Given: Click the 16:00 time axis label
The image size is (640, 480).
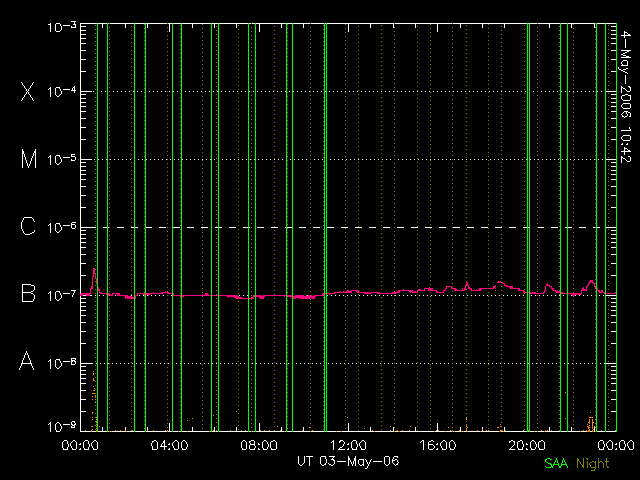Looking at the screenshot, I should (x=438, y=445).
